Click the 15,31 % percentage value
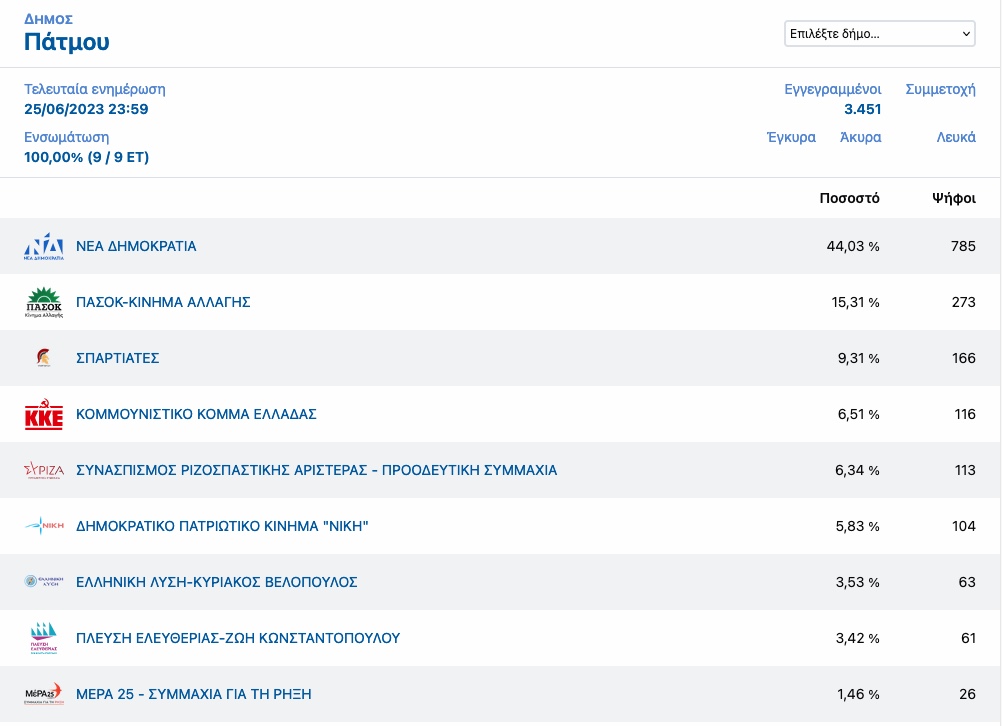1002x726 pixels. tap(856, 302)
